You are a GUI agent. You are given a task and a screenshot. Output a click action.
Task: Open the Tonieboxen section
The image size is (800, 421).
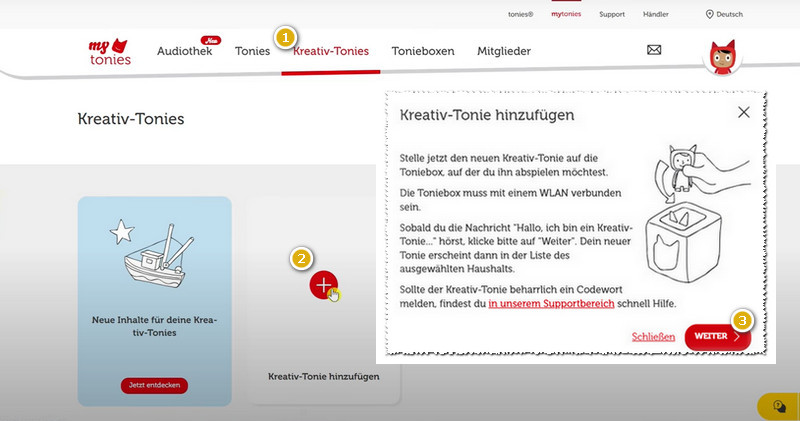(422, 51)
